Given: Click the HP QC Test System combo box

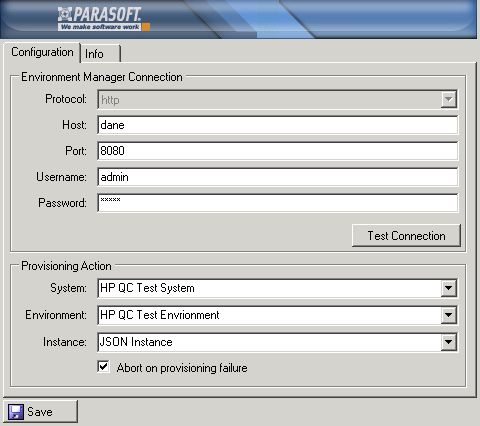Looking at the screenshot, I should tap(278, 288).
